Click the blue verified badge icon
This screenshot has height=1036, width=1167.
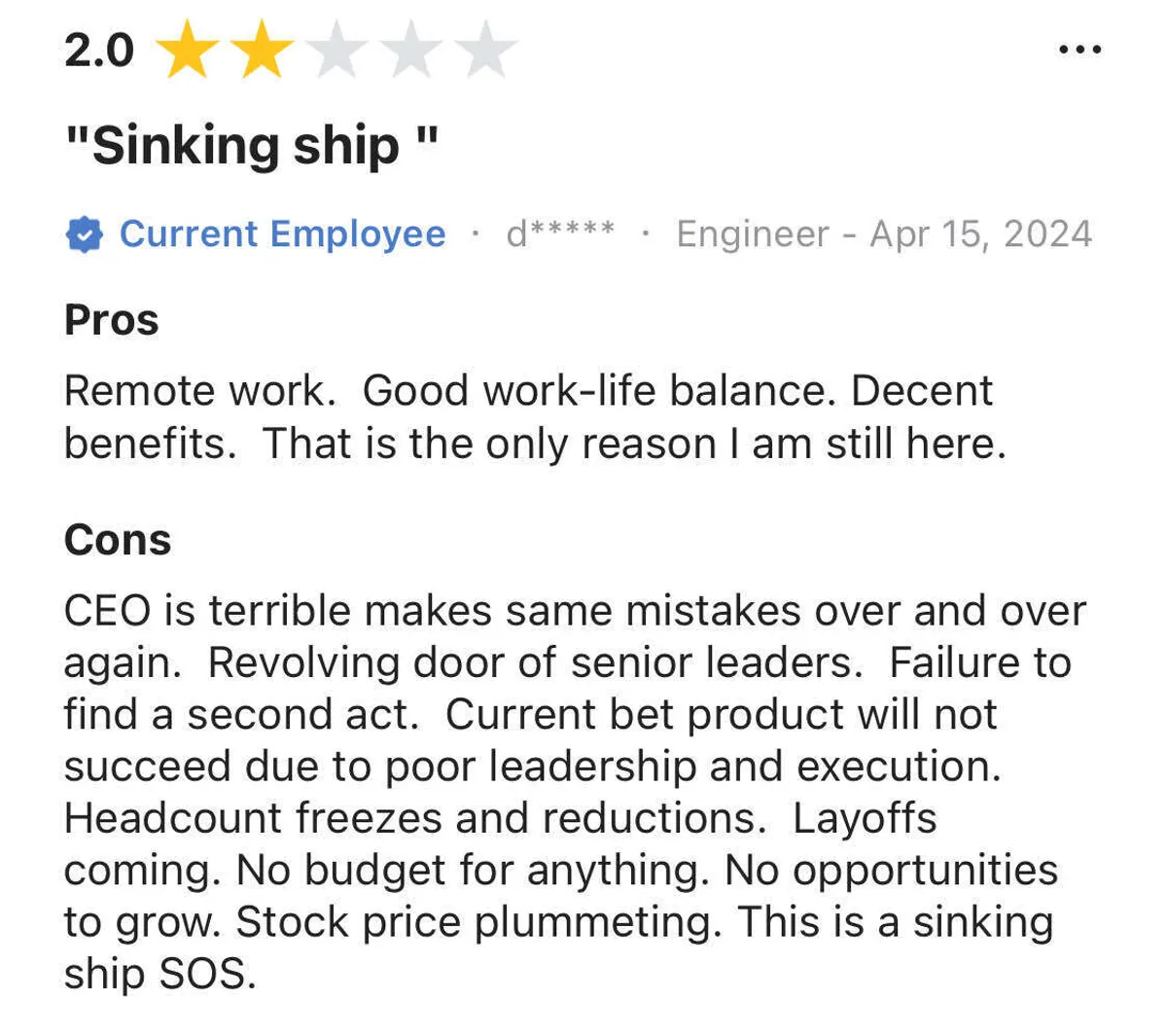click(85, 234)
